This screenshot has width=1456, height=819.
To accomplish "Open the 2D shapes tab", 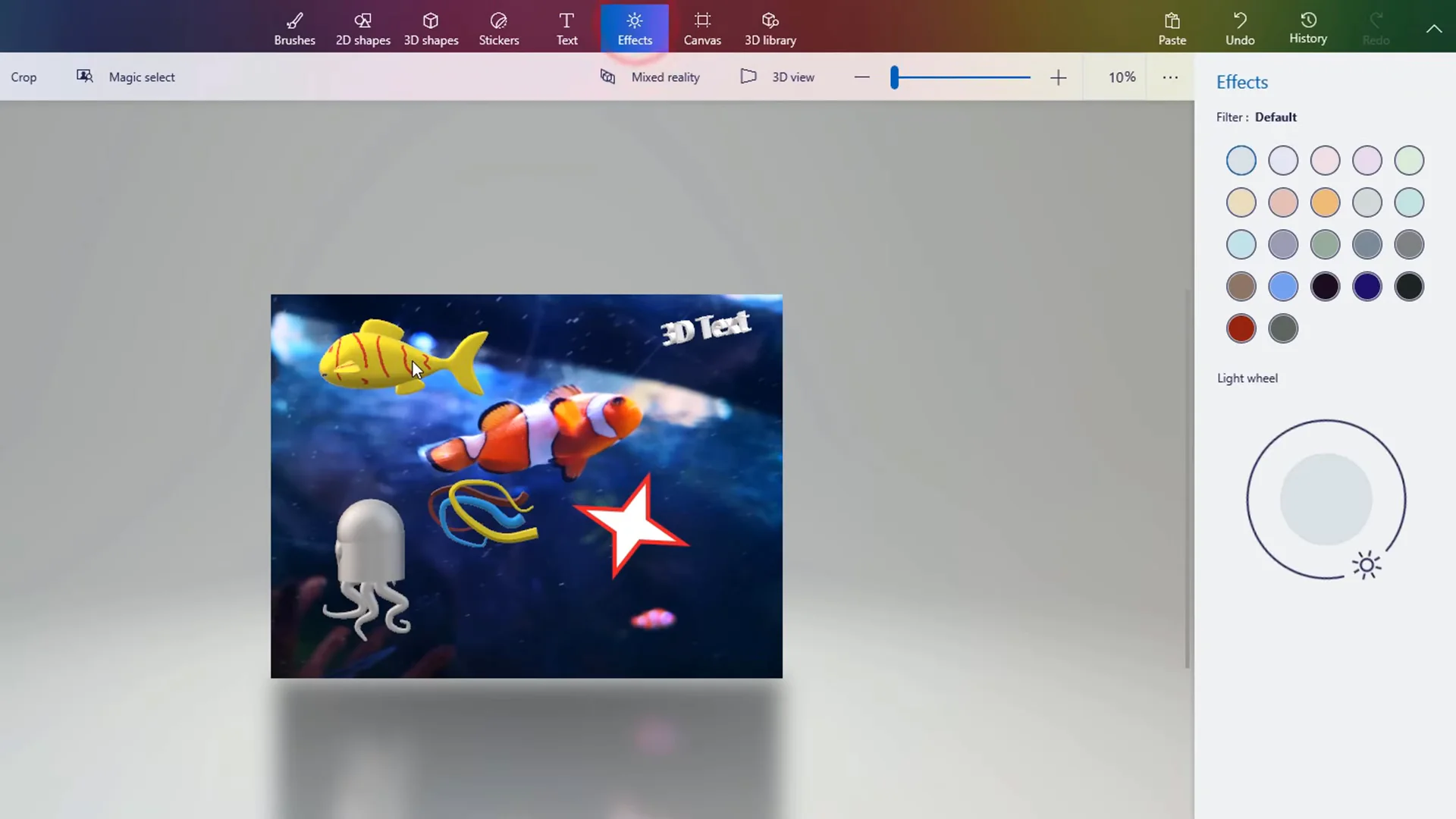I will (x=362, y=28).
